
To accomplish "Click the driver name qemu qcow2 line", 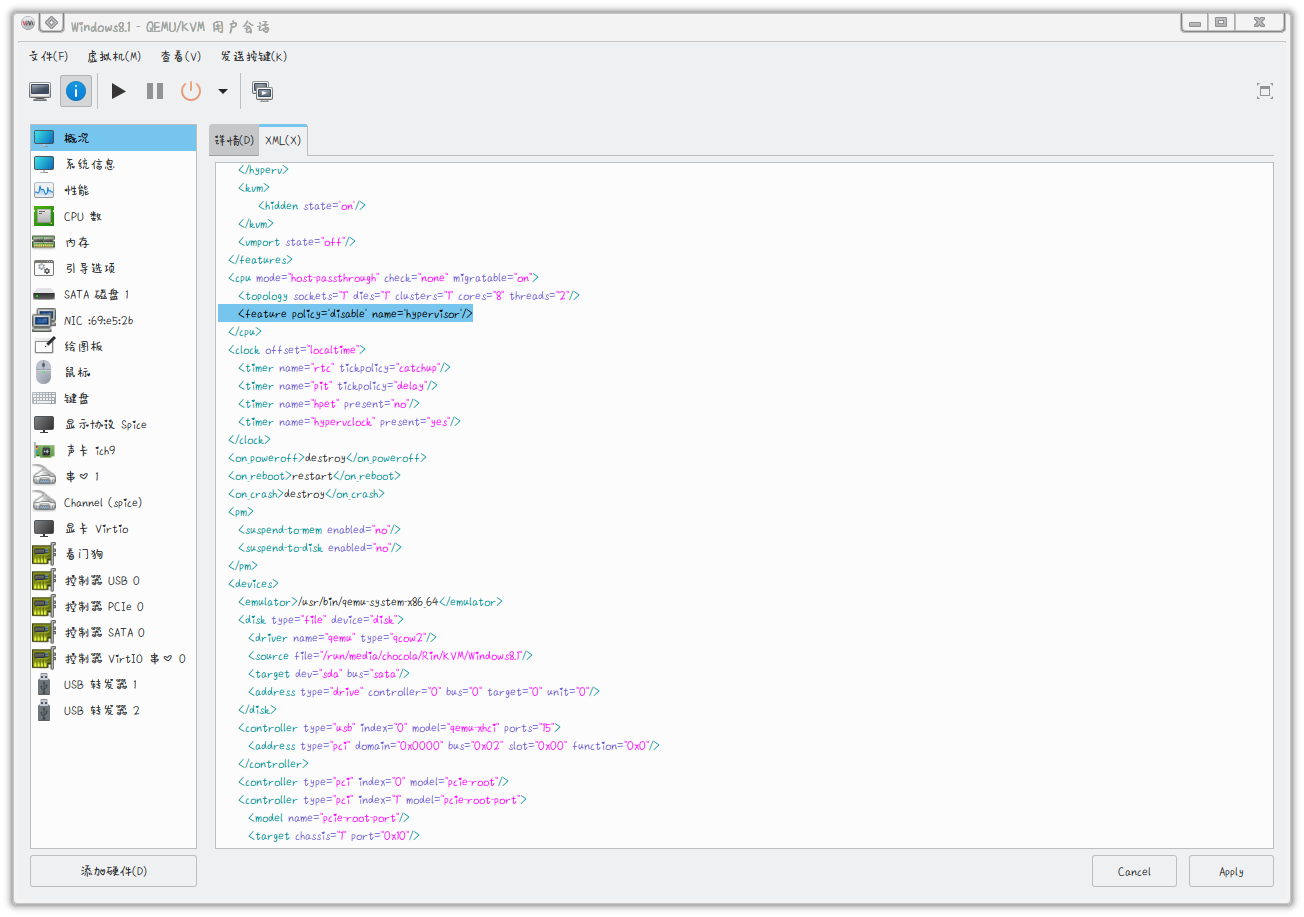I will (x=342, y=638).
